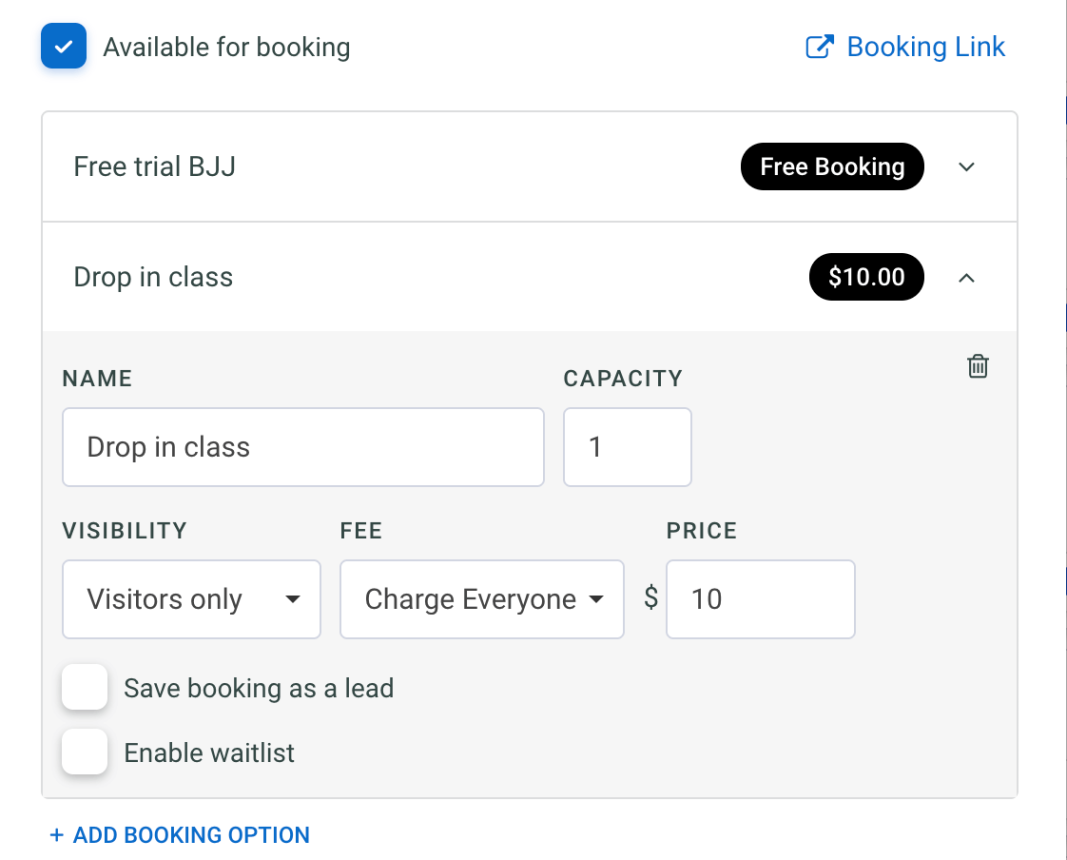1067x860 pixels.
Task: Select the Drop in class row header
Action: [x=400, y=277]
